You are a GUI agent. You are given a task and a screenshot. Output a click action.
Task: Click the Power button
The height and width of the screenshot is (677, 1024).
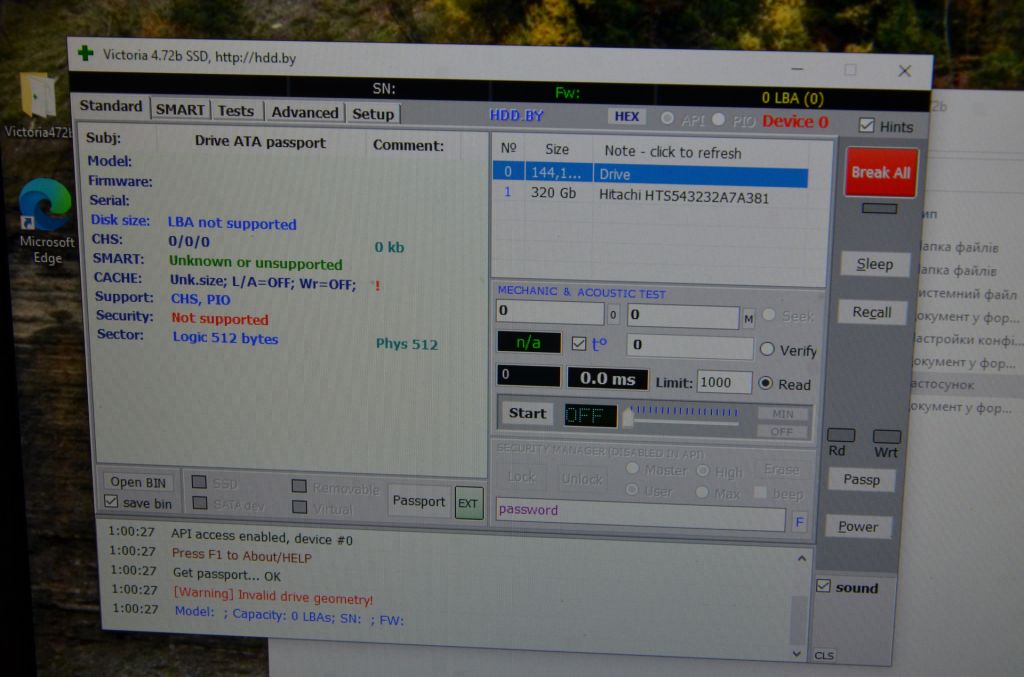pos(858,527)
